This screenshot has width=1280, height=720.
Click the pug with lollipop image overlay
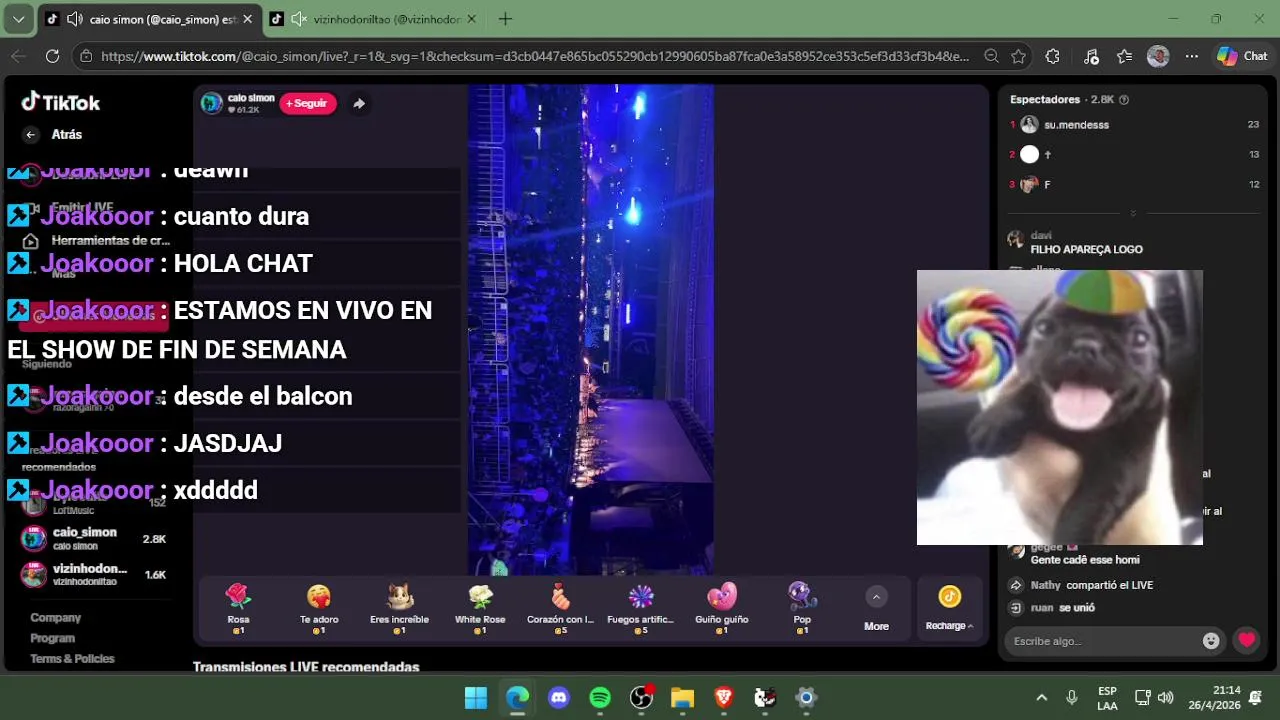coord(1060,407)
